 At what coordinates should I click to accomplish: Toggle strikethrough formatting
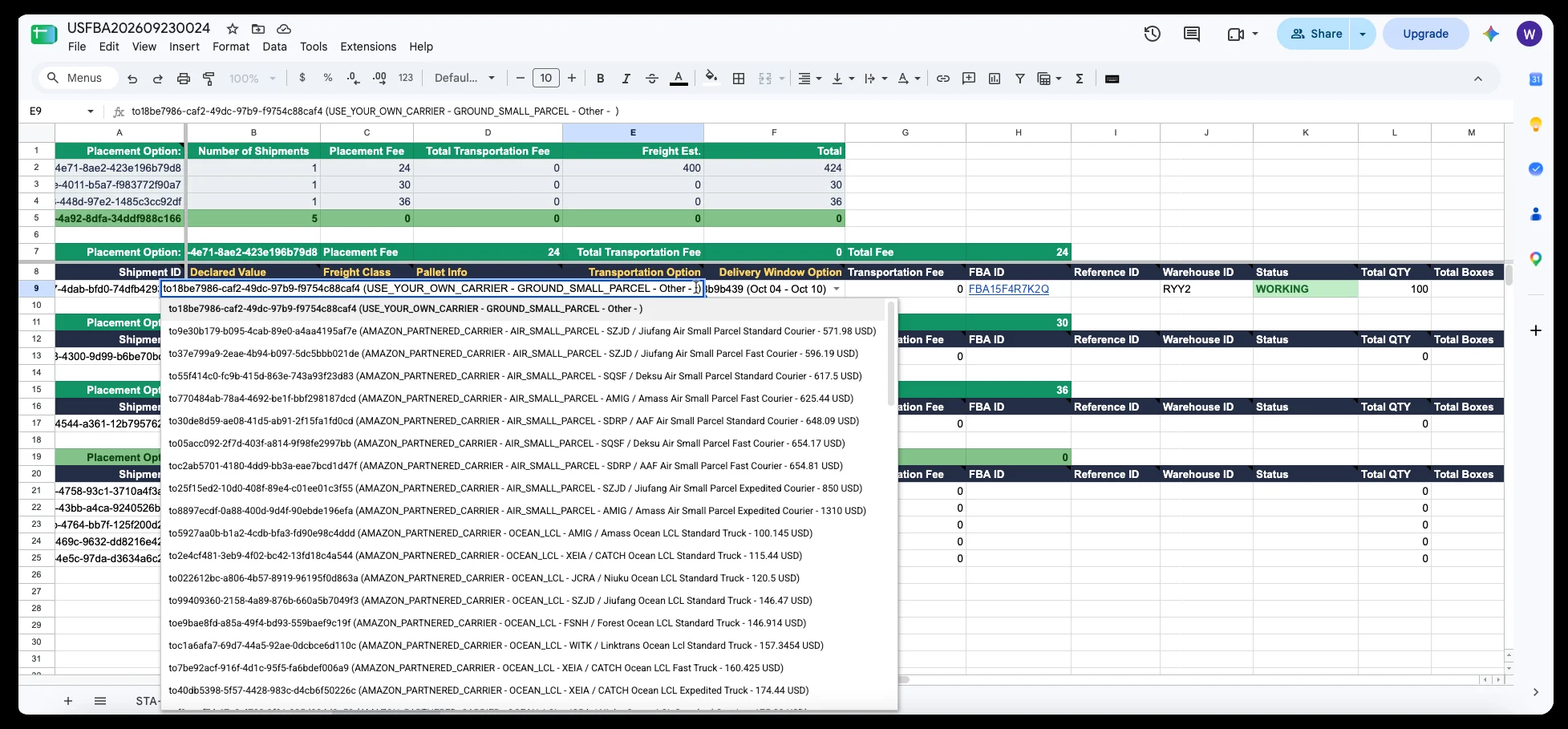pos(652,79)
